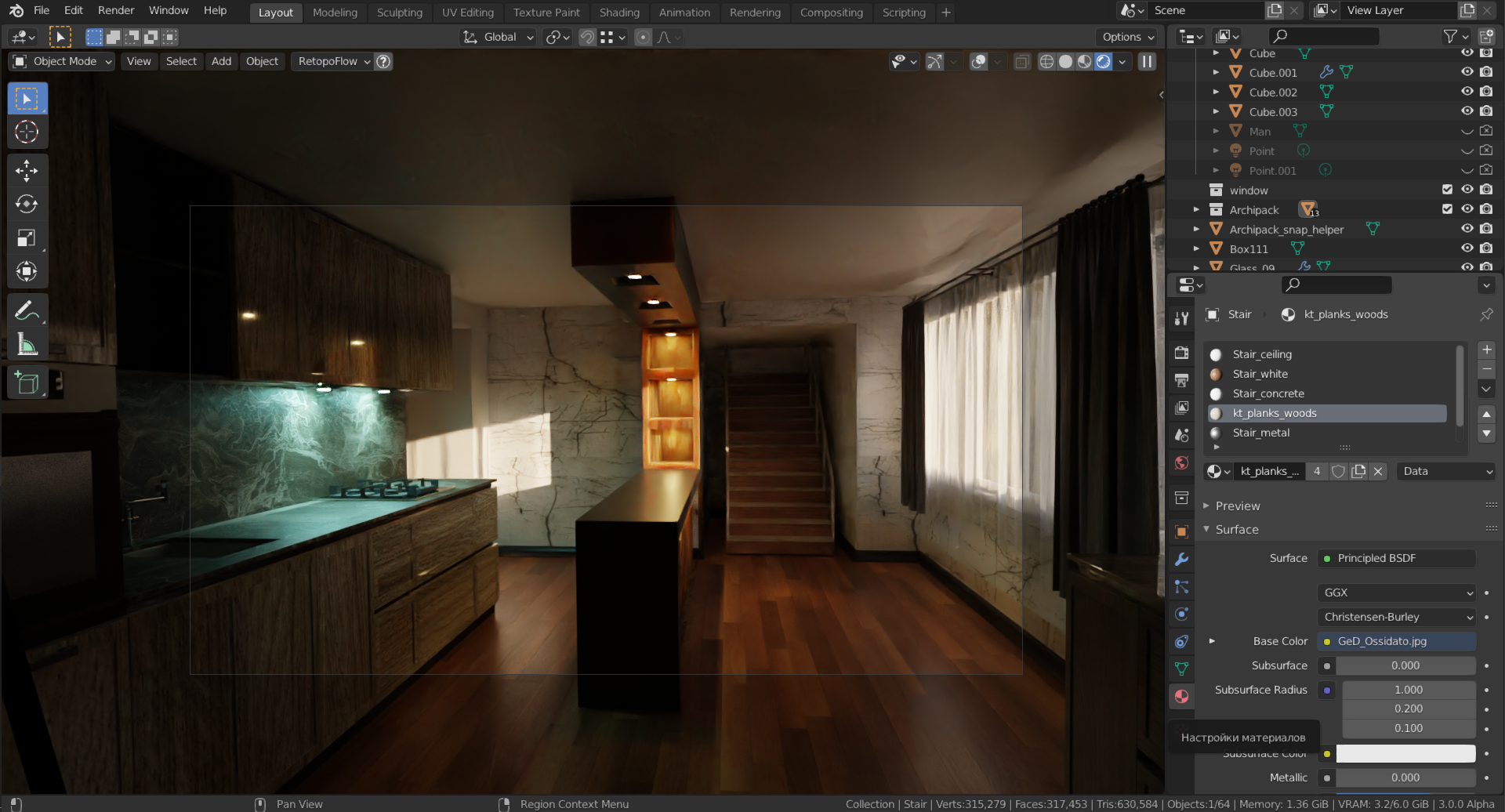Switch to the Compositing workspace tab
This screenshot has width=1505, height=812.
831,13
